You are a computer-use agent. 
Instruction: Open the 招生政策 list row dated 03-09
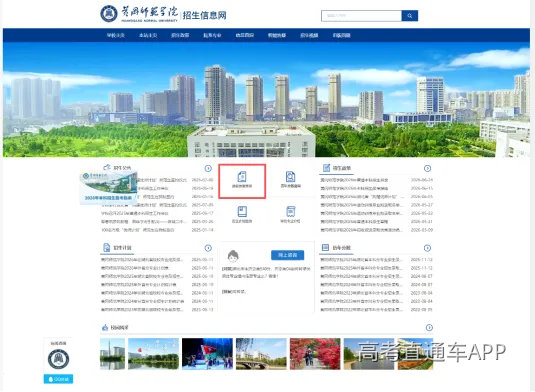377,230
